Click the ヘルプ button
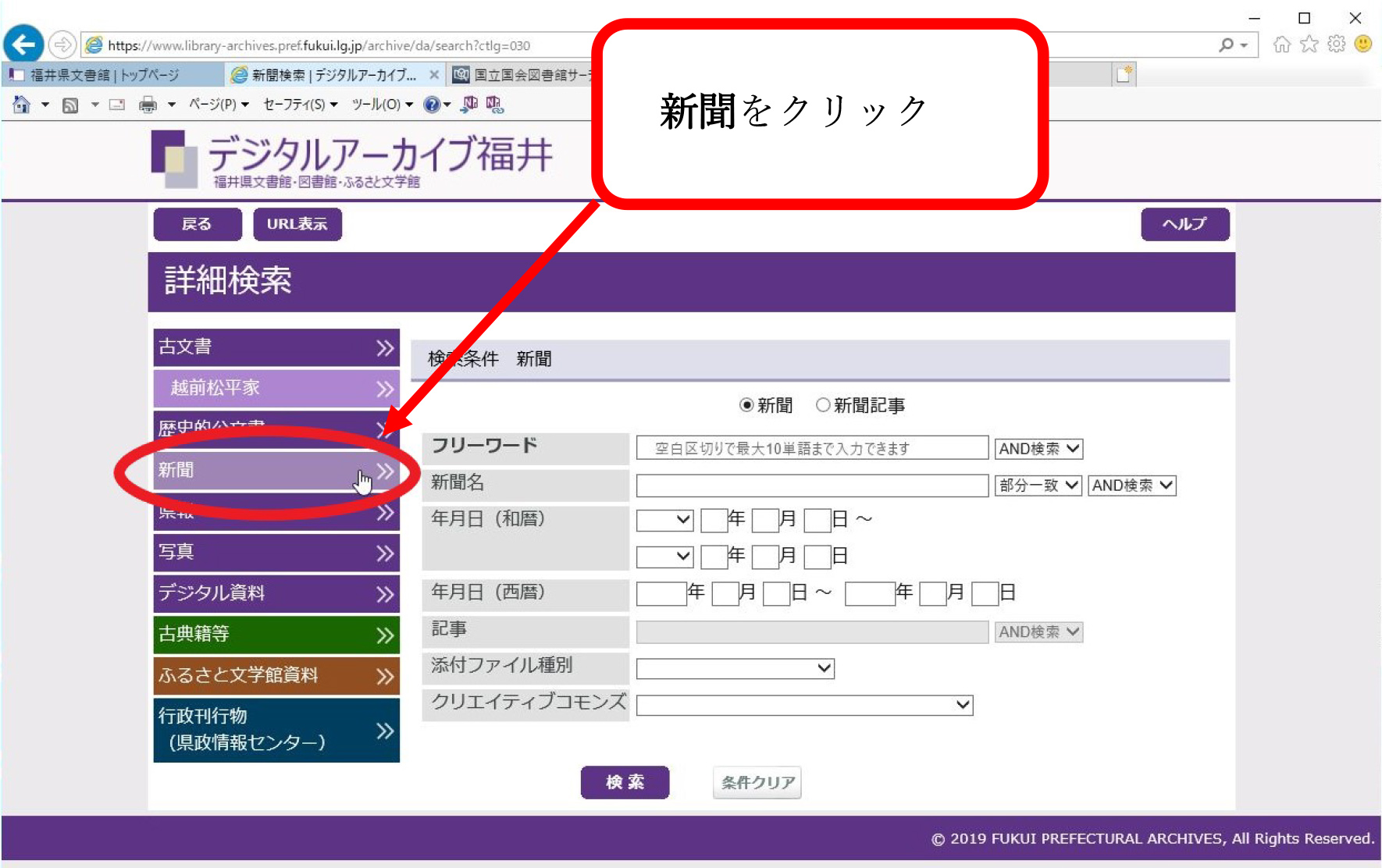 pos(1185,224)
